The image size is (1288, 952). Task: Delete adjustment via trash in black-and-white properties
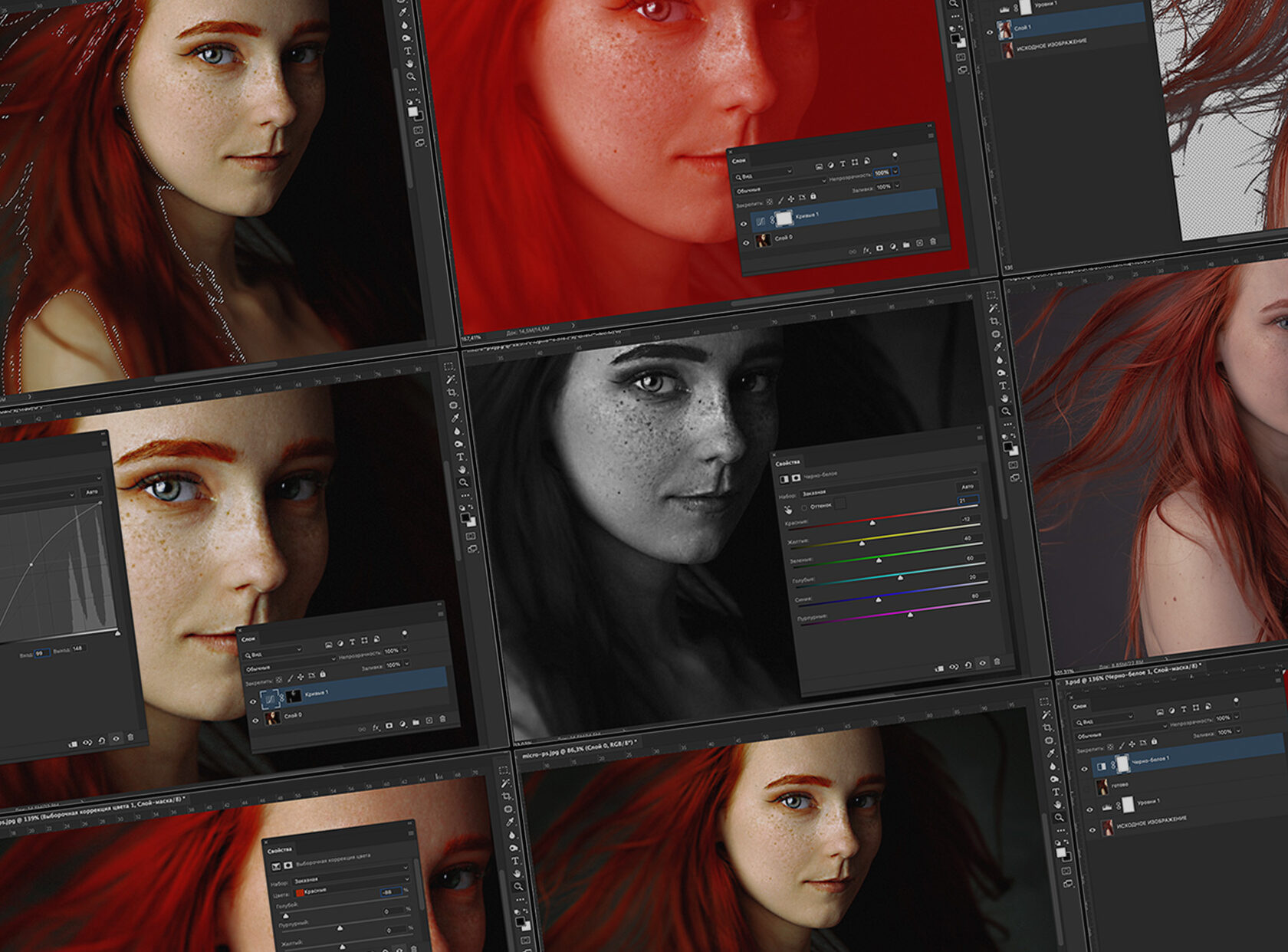tap(997, 661)
